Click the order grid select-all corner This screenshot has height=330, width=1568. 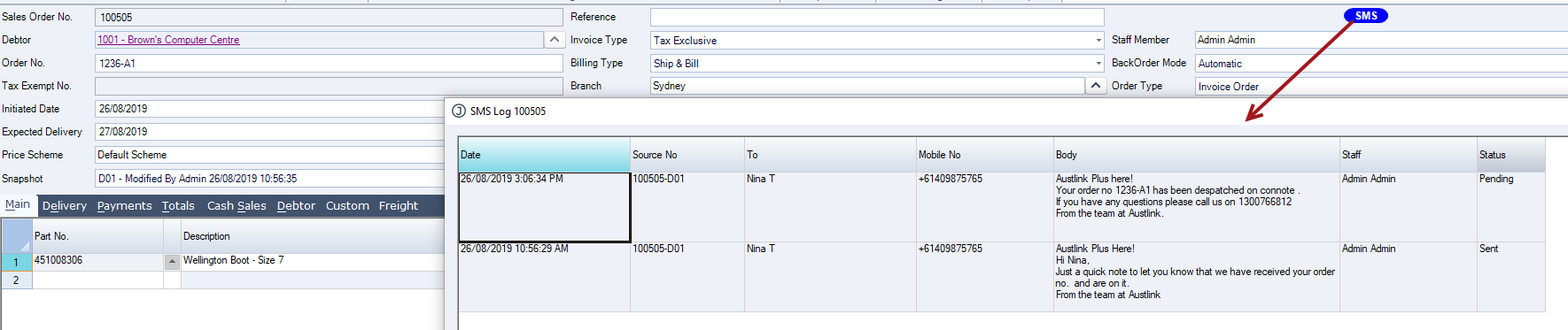tap(16, 236)
